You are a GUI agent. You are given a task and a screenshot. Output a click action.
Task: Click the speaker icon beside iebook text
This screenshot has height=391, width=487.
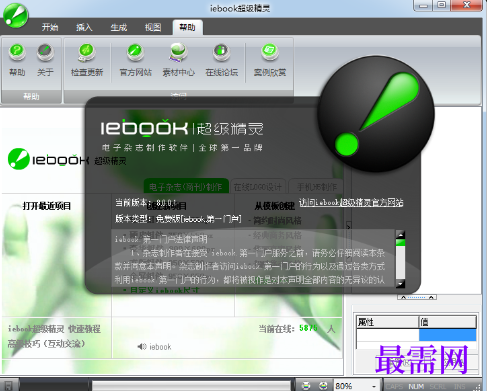click(x=142, y=347)
